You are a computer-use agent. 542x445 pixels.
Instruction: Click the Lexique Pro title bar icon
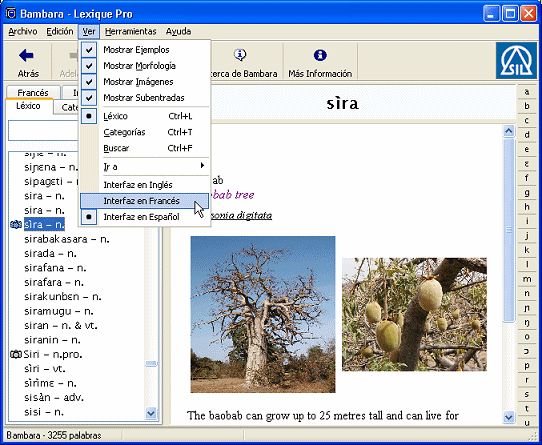pos(11,13)
